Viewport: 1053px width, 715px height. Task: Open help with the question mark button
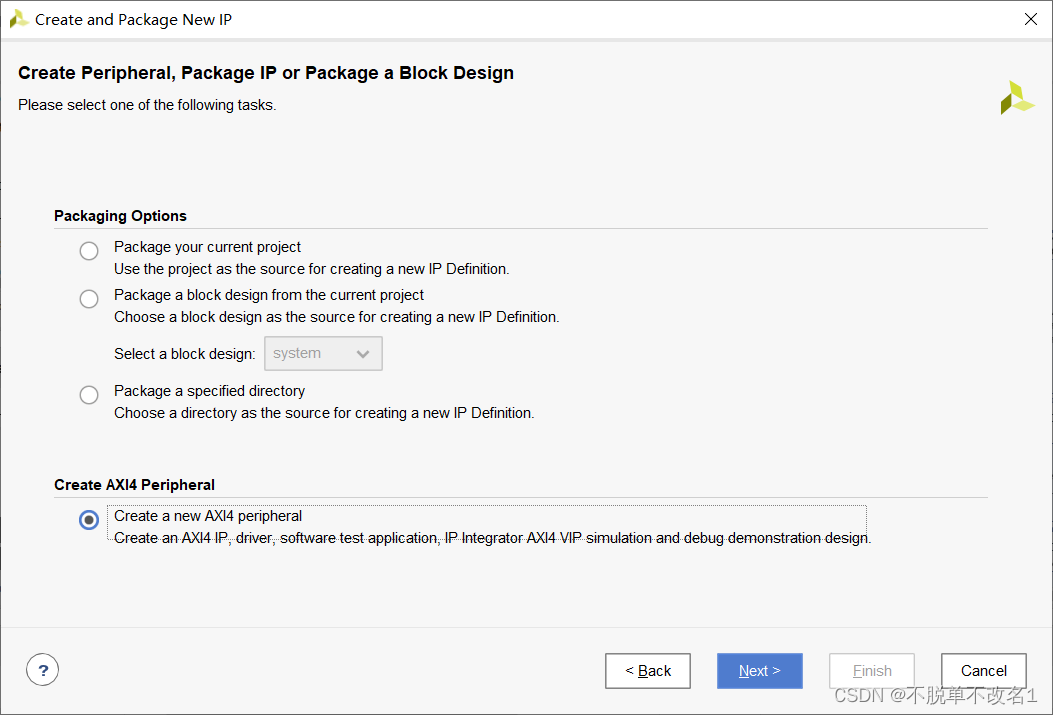(x=42, y=670)
